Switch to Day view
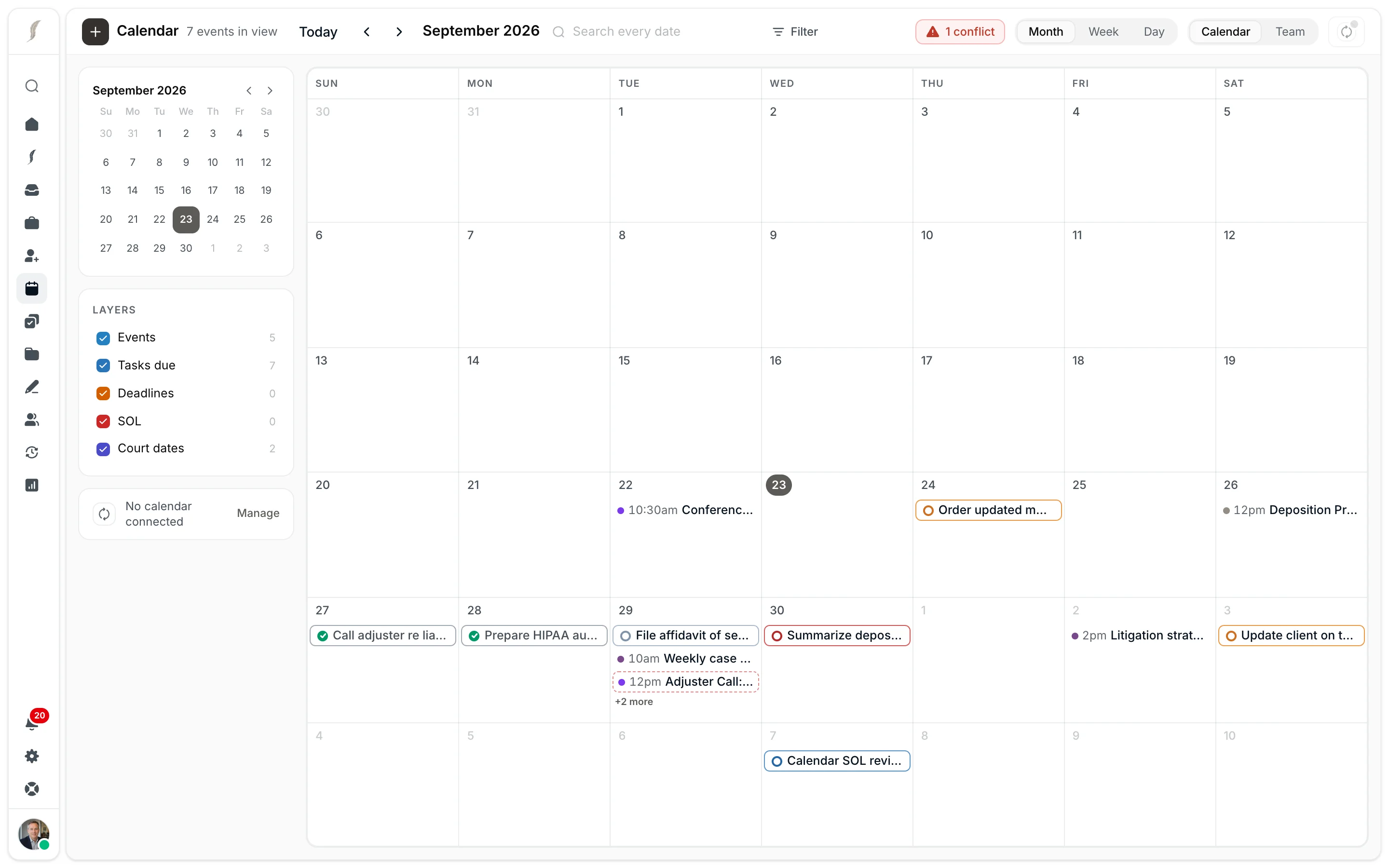The image size is (1389, 868). pos(1154,31)
